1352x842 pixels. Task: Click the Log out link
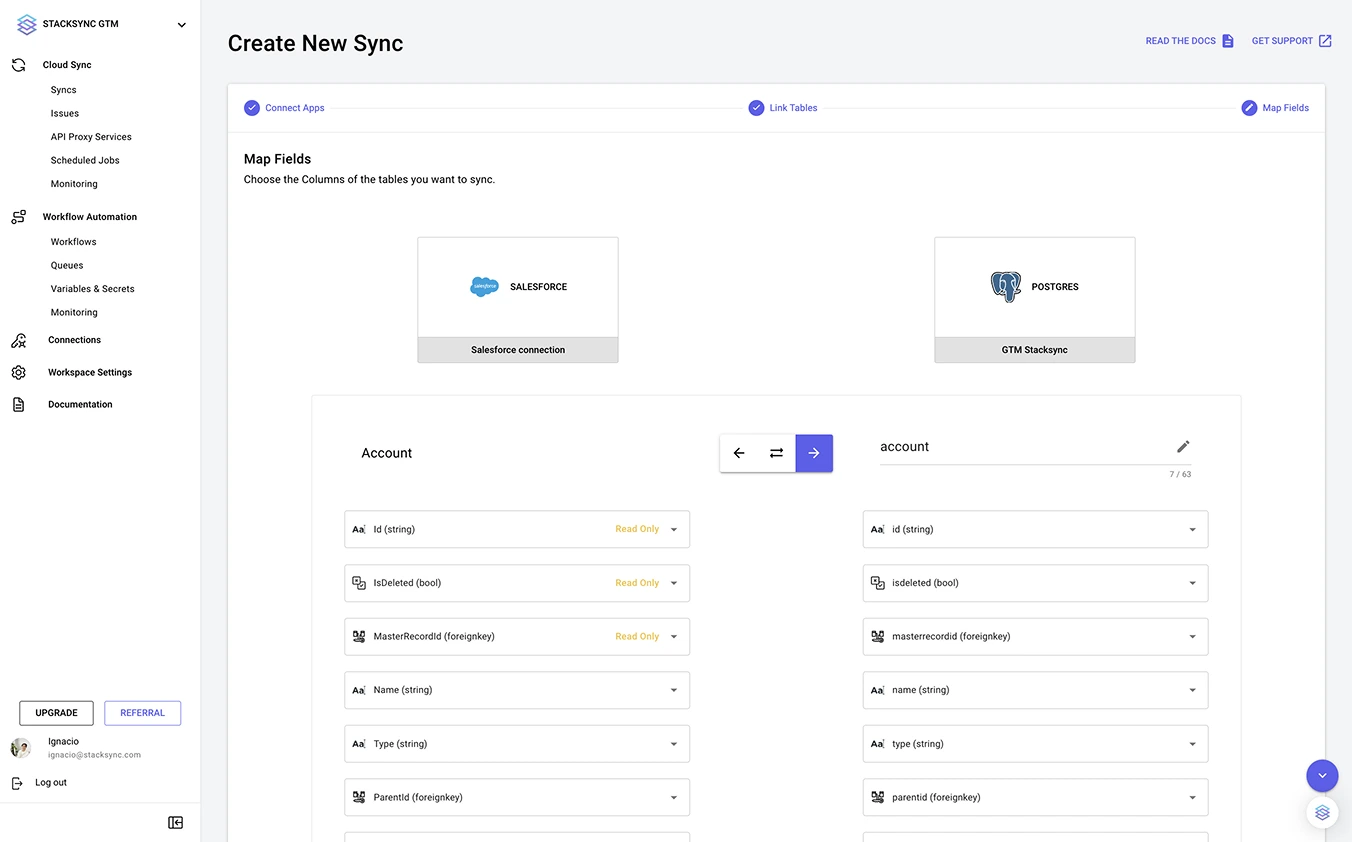pyautogui.click(x=51, y=783)
